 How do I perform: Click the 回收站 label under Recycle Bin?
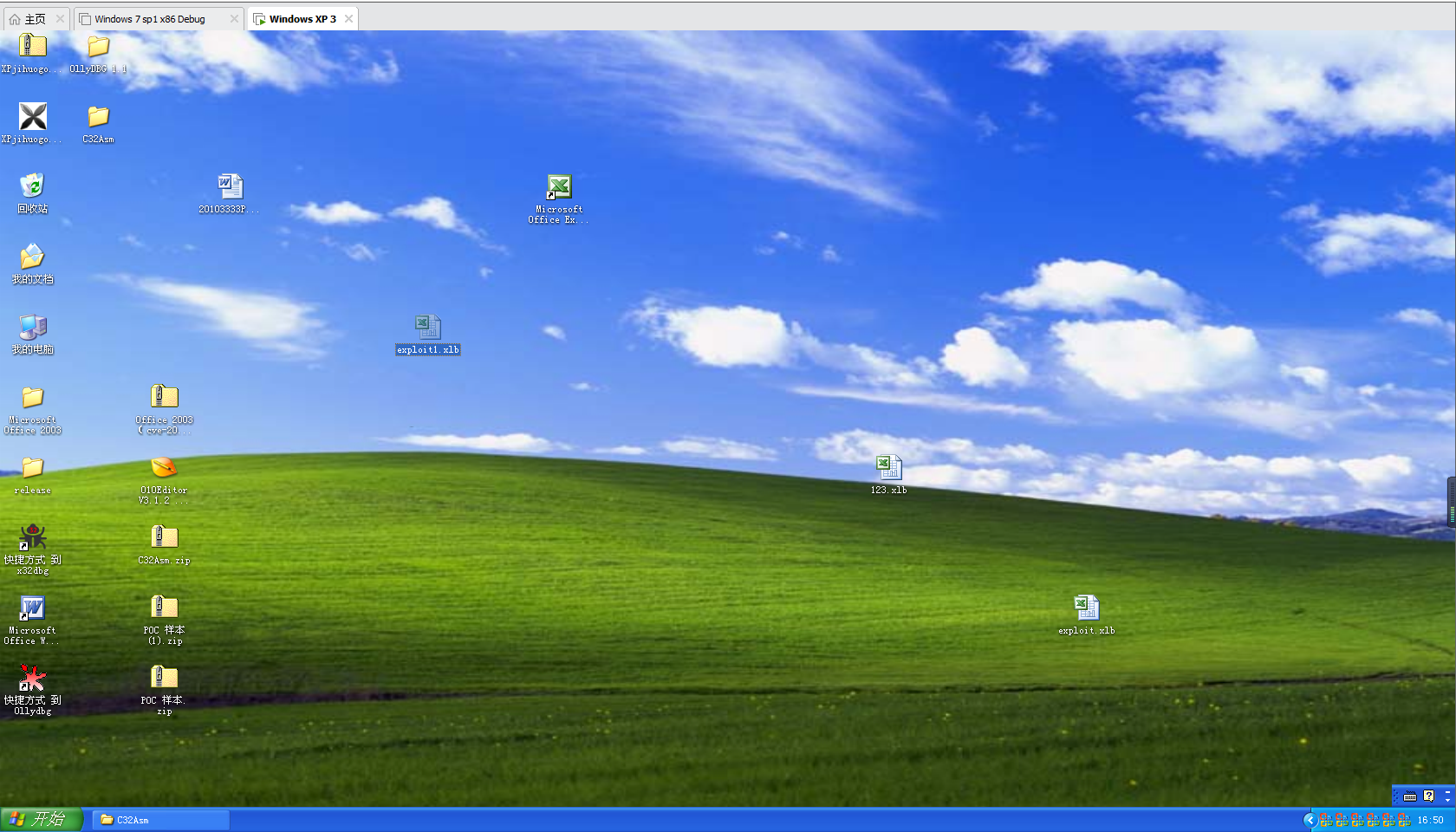(32, 209)
